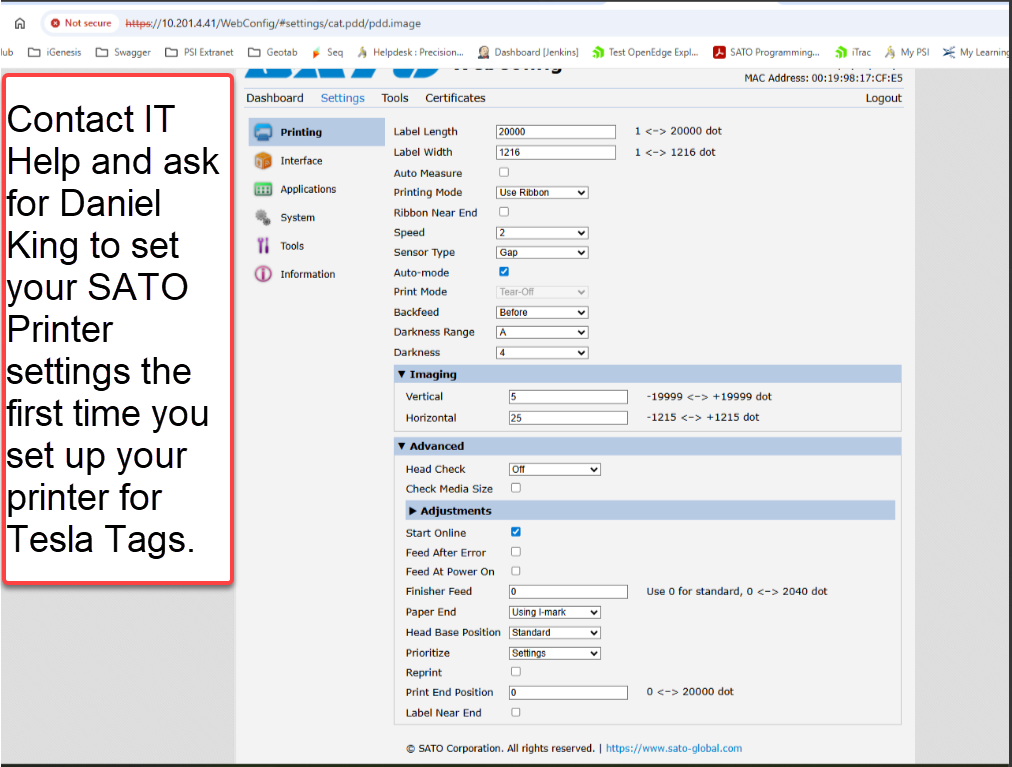1012x767 pixels.
Task: Open the Swagger bookmark folder
Action: click(x=123, y=52)
